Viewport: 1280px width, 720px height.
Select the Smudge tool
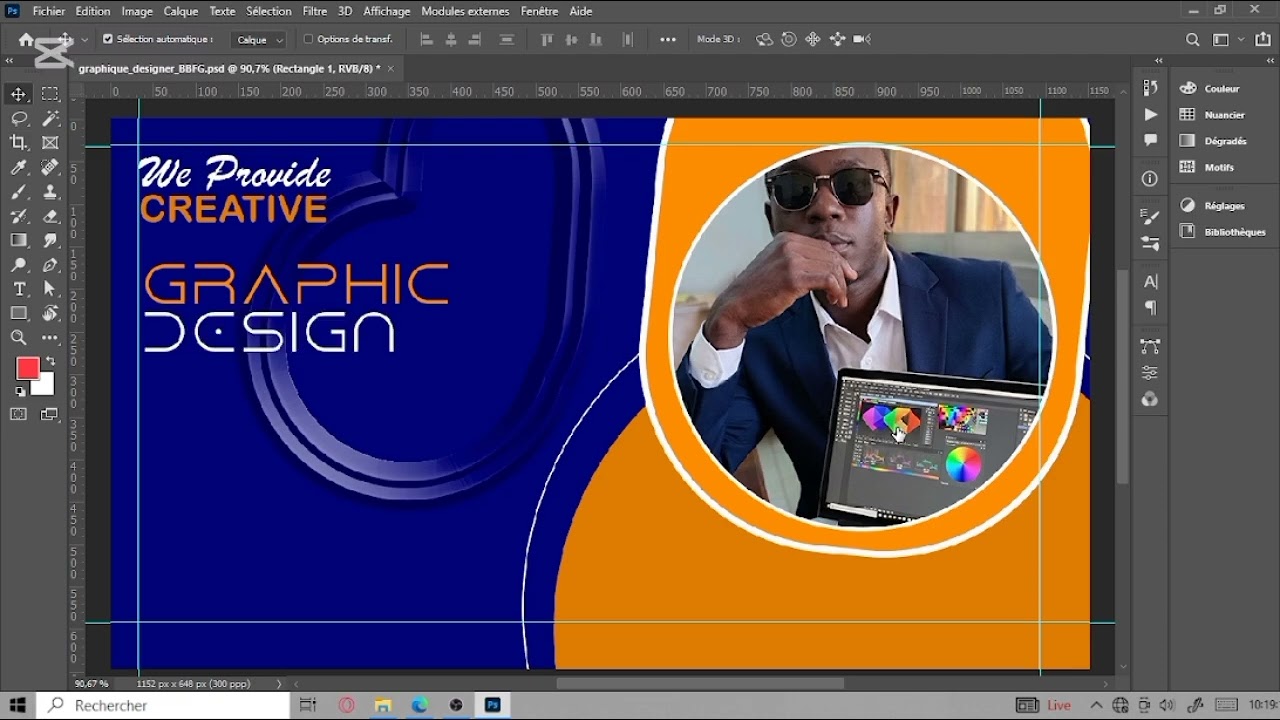click(x=50, y=240)
